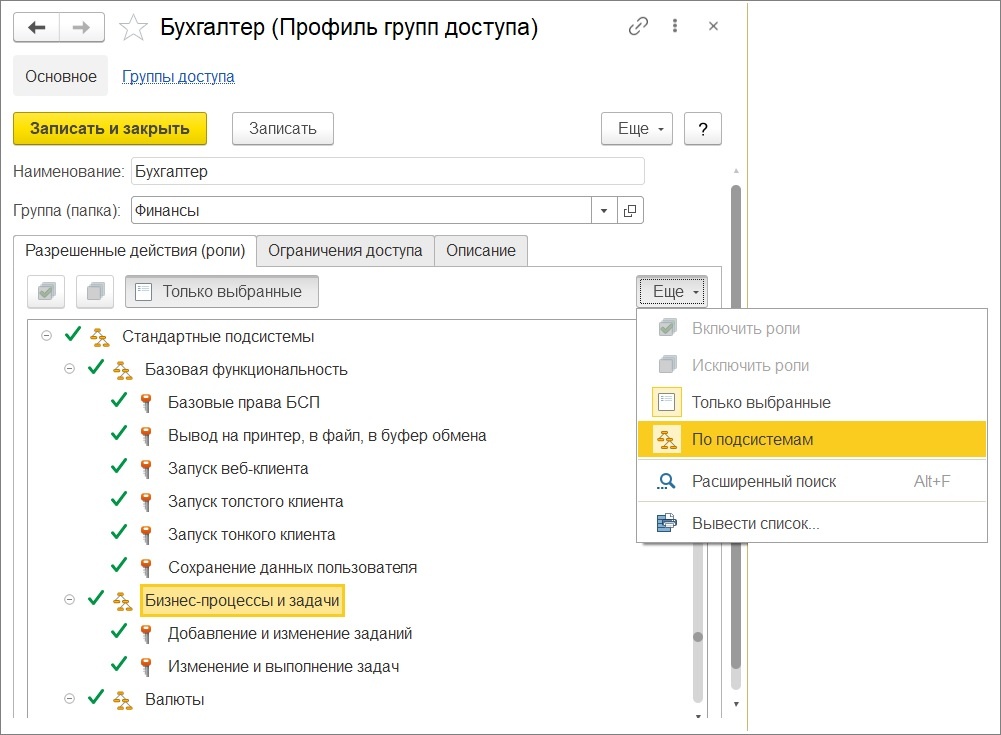The height and width of the screenshot is (735, 1001).
Task: Uncheck Базовая функциональность check mark
Action: [96, 367]
